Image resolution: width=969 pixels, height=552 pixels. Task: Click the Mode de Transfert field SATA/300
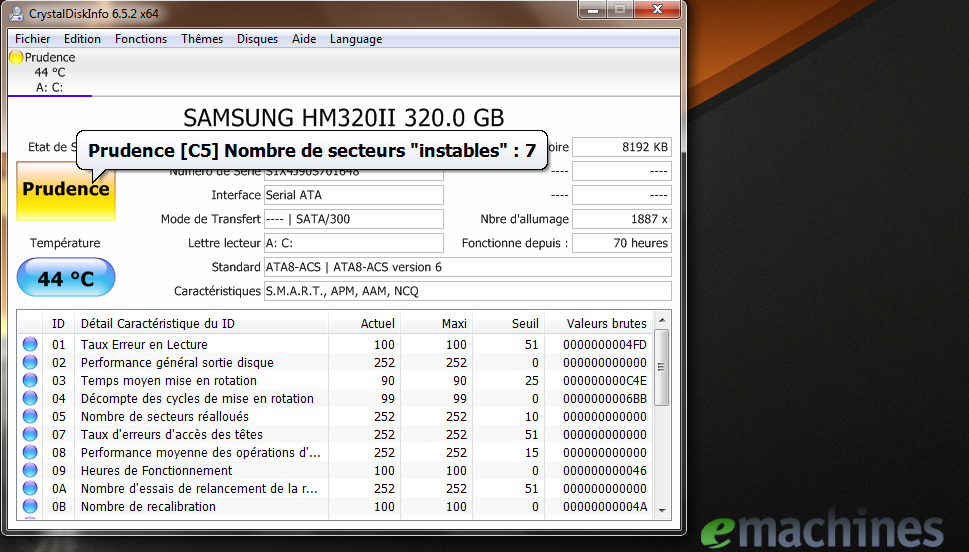coord(353,219)
